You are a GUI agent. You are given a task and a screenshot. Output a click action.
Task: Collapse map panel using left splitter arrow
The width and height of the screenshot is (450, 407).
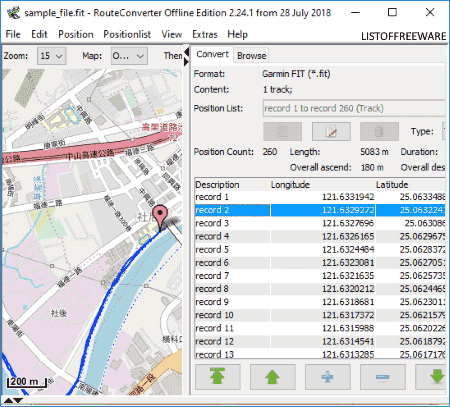186,52
